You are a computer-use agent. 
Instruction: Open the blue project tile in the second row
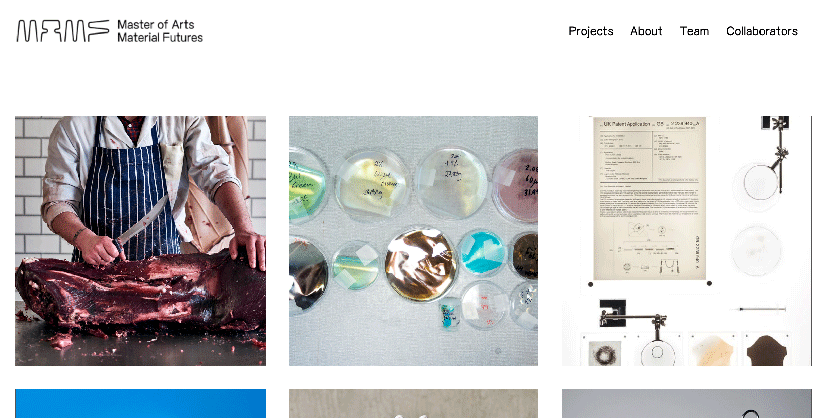[140, 404]
